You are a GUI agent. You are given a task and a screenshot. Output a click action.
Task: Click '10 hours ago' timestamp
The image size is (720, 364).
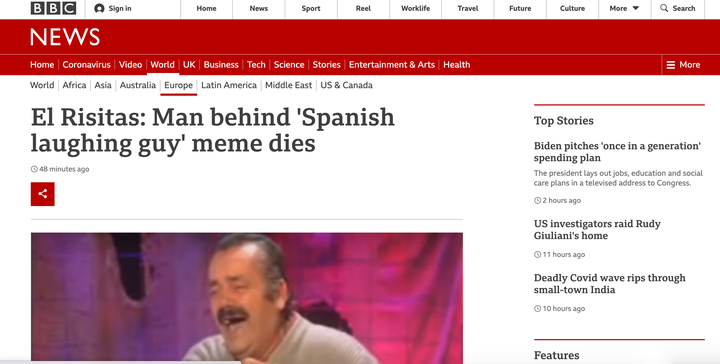pyautogui.click(x=560, y=309)
